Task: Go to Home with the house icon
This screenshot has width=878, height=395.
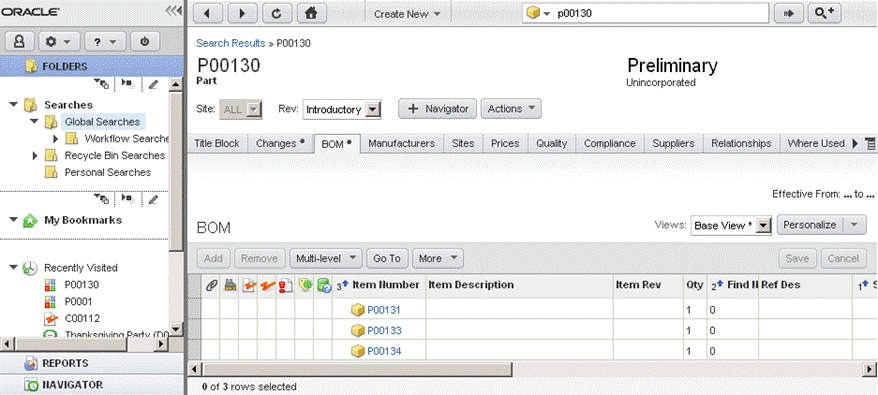Action: [x=311, y=13]
